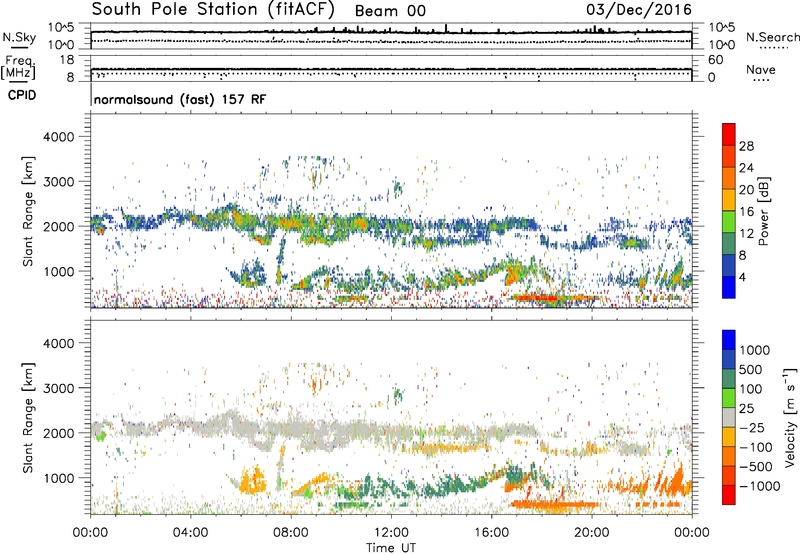Pick the light green 12-16 dB colorbar segment
The height and width of the screenshot is (554, 800).
(729, 222)
